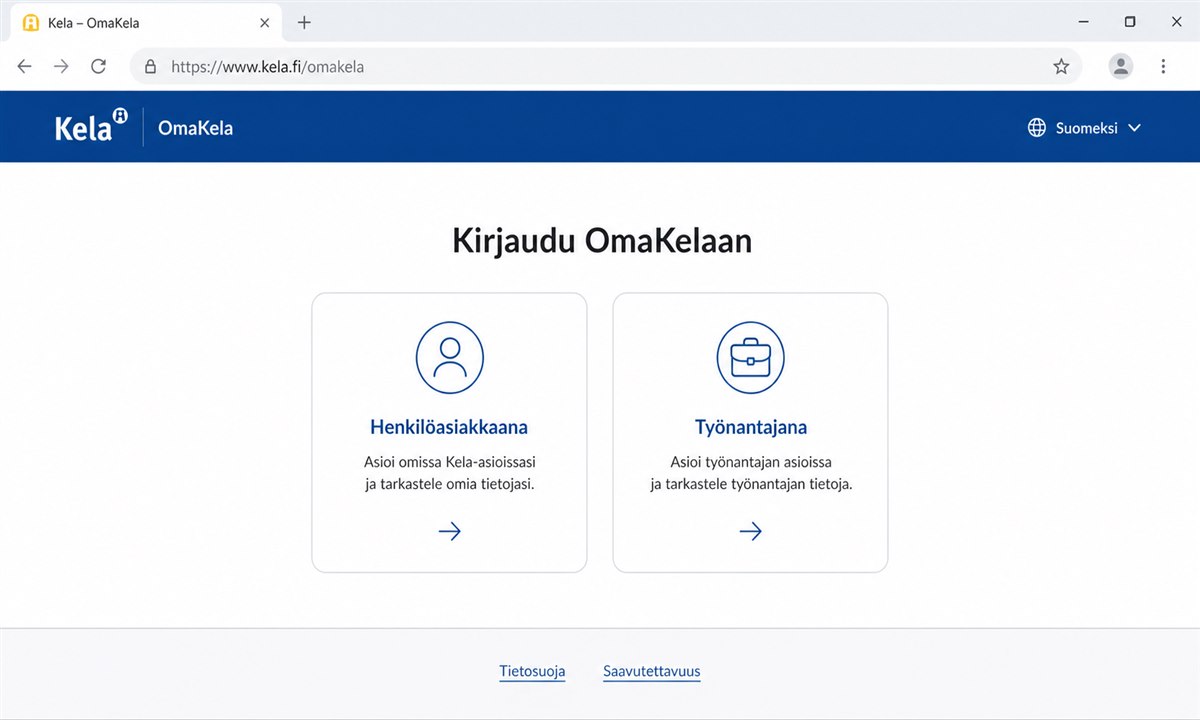The width and height of the screenshot is (1200, 720).
Task: Minimize the browser window
Action: click(x=1085, y=21)
